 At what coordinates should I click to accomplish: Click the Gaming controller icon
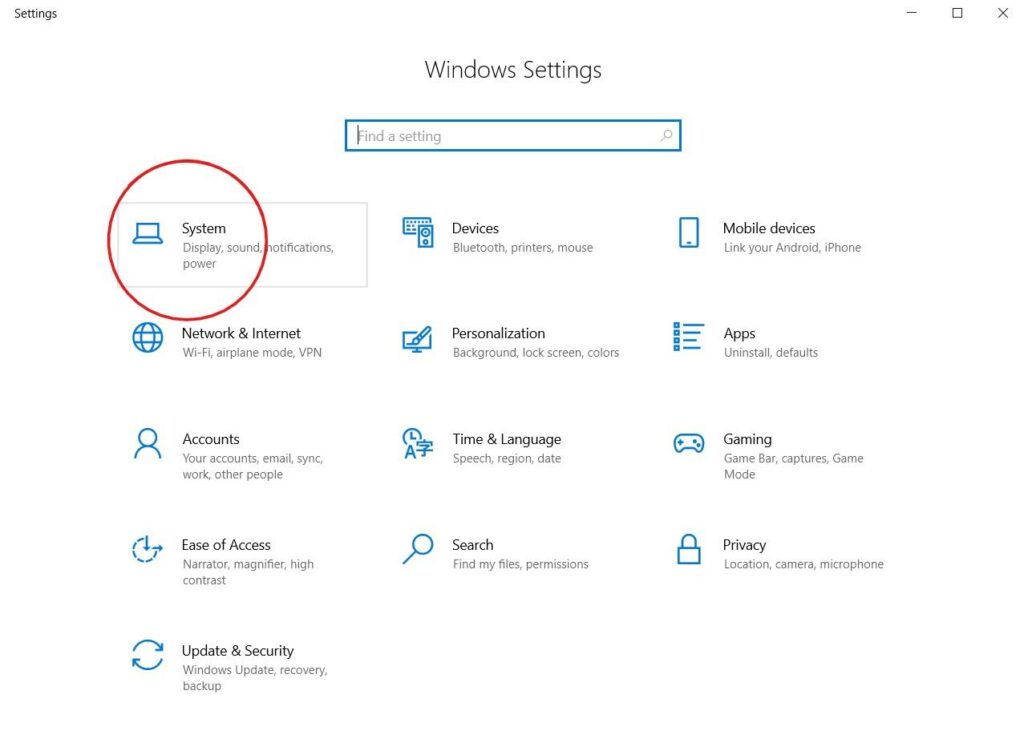point(688,443)
